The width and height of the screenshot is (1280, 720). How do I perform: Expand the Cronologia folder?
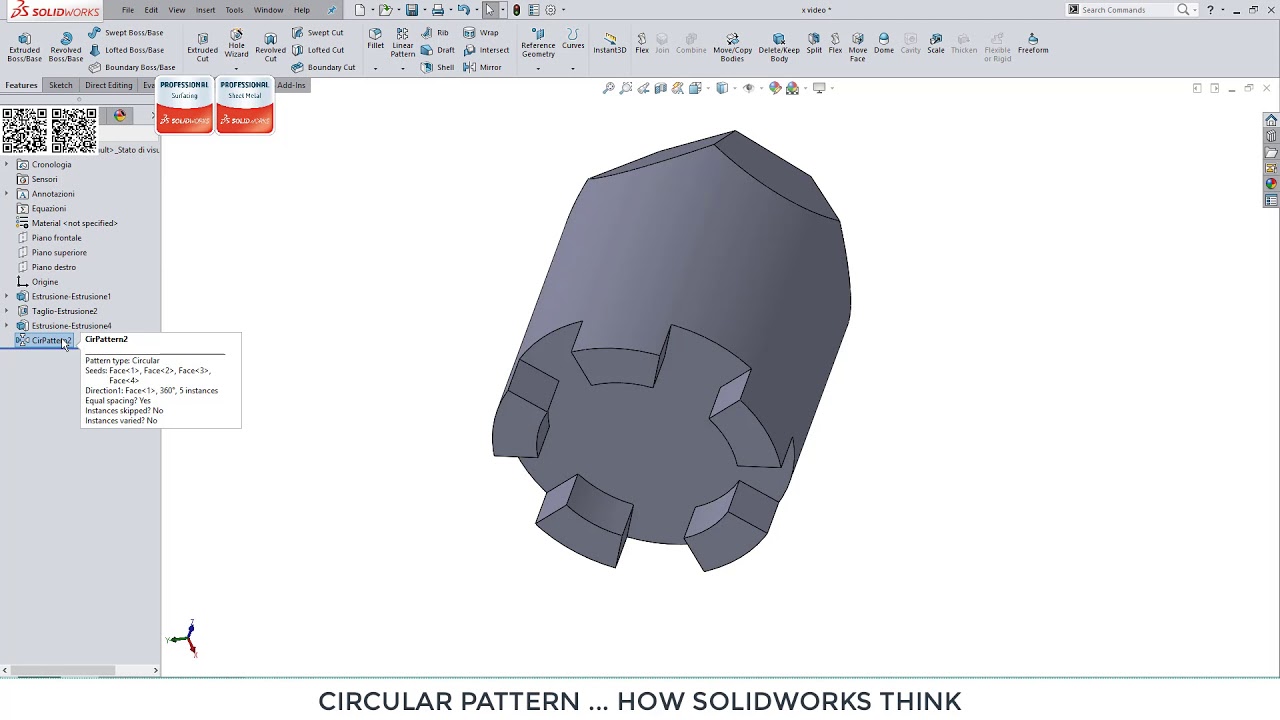[6, 164]
